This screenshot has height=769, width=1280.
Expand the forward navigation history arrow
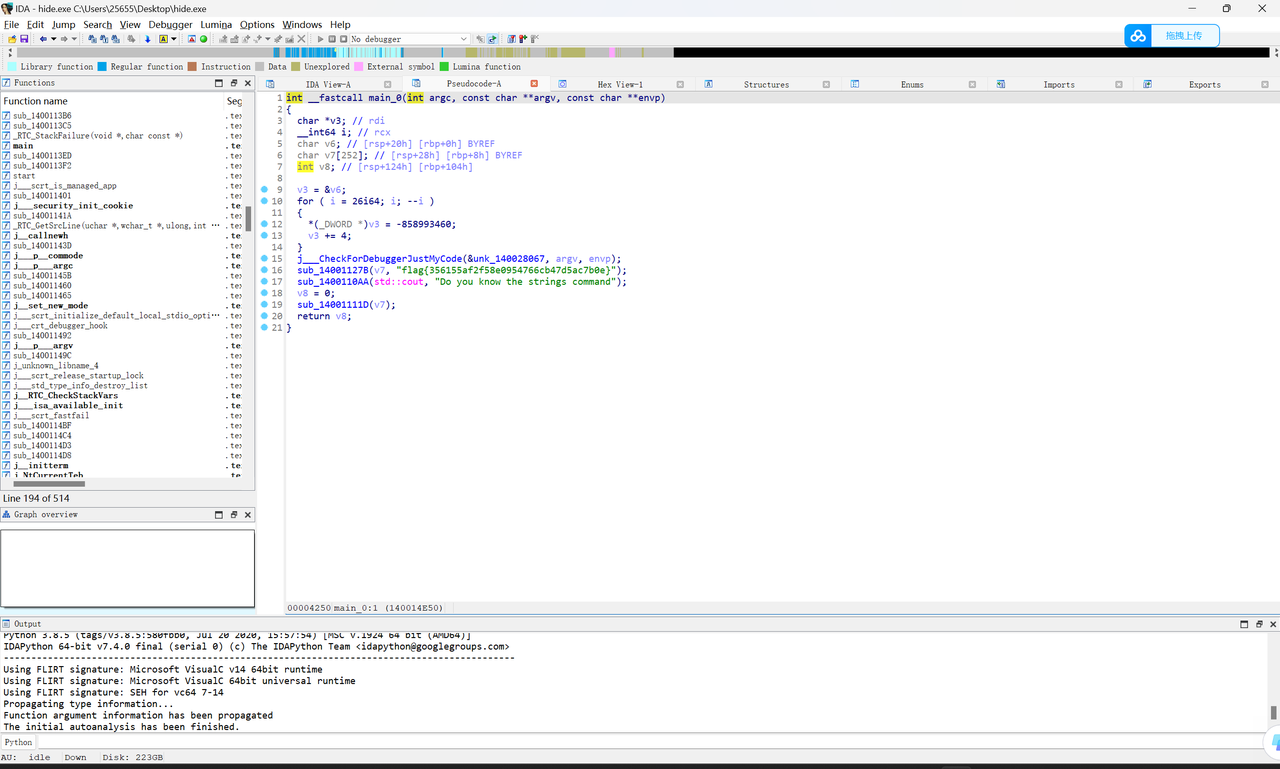click(x=74, y=39)
